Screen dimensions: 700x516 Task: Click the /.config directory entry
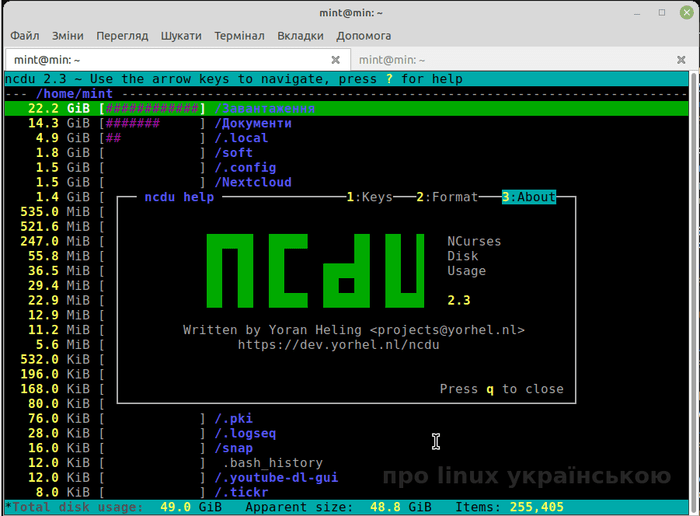click(x=245, y=167)
